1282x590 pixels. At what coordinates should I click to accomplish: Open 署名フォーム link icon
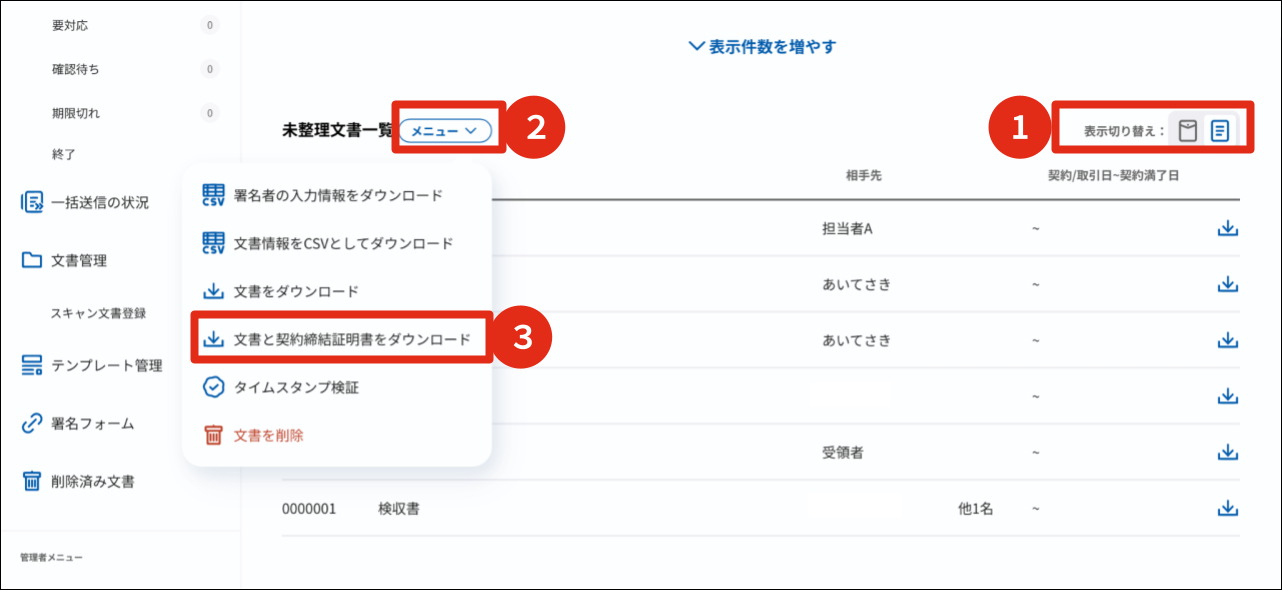(32, 424)
